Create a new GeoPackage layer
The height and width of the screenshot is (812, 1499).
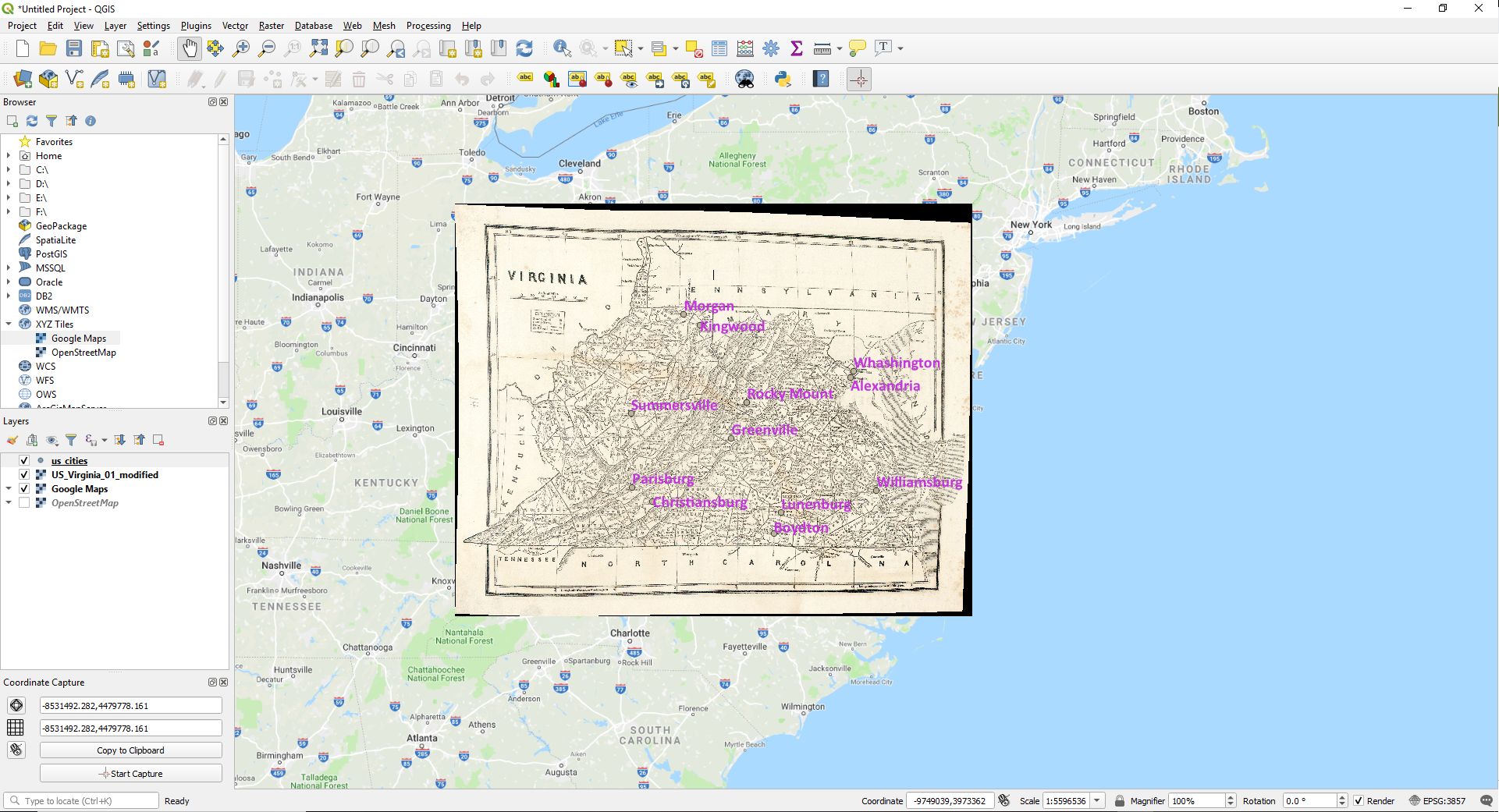tap(48, 79)
